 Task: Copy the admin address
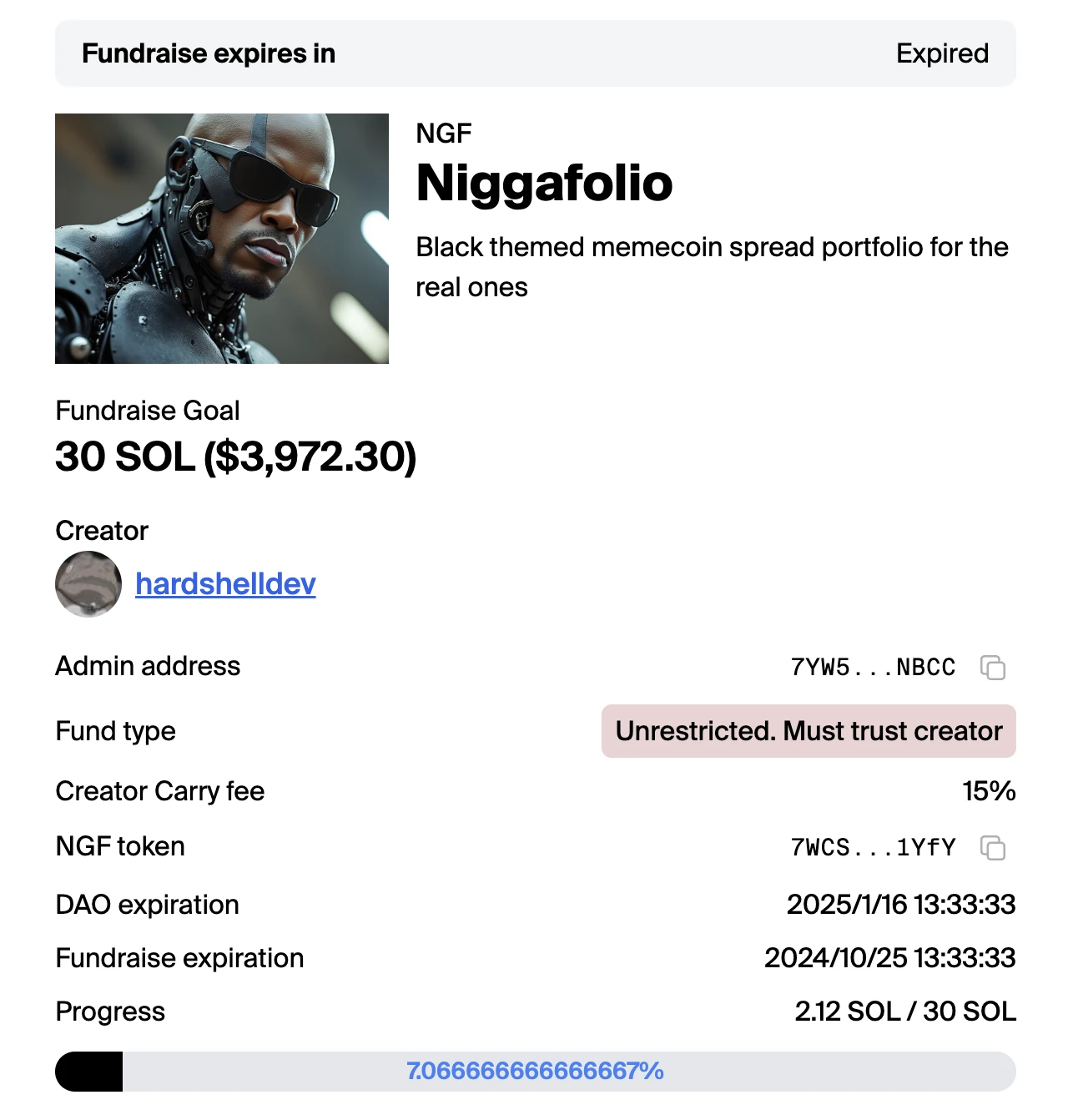tap(993, 668)
